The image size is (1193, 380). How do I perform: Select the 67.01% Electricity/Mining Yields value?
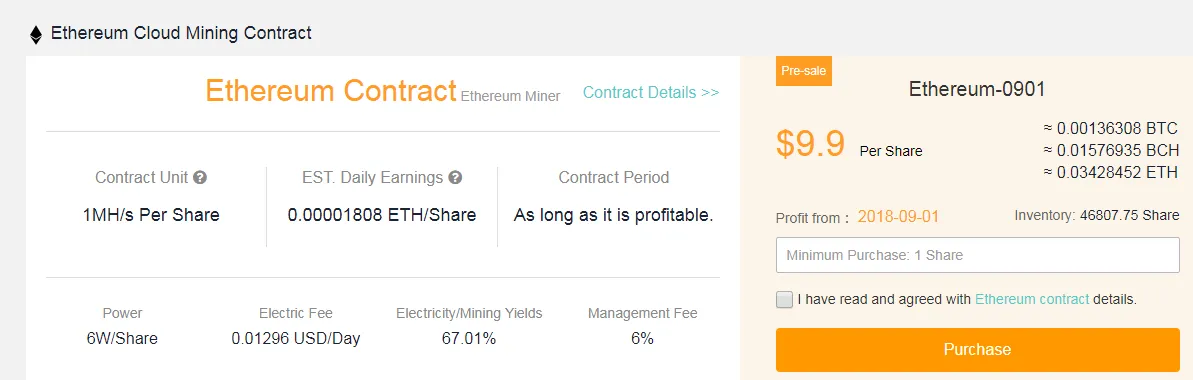point(469,339)
